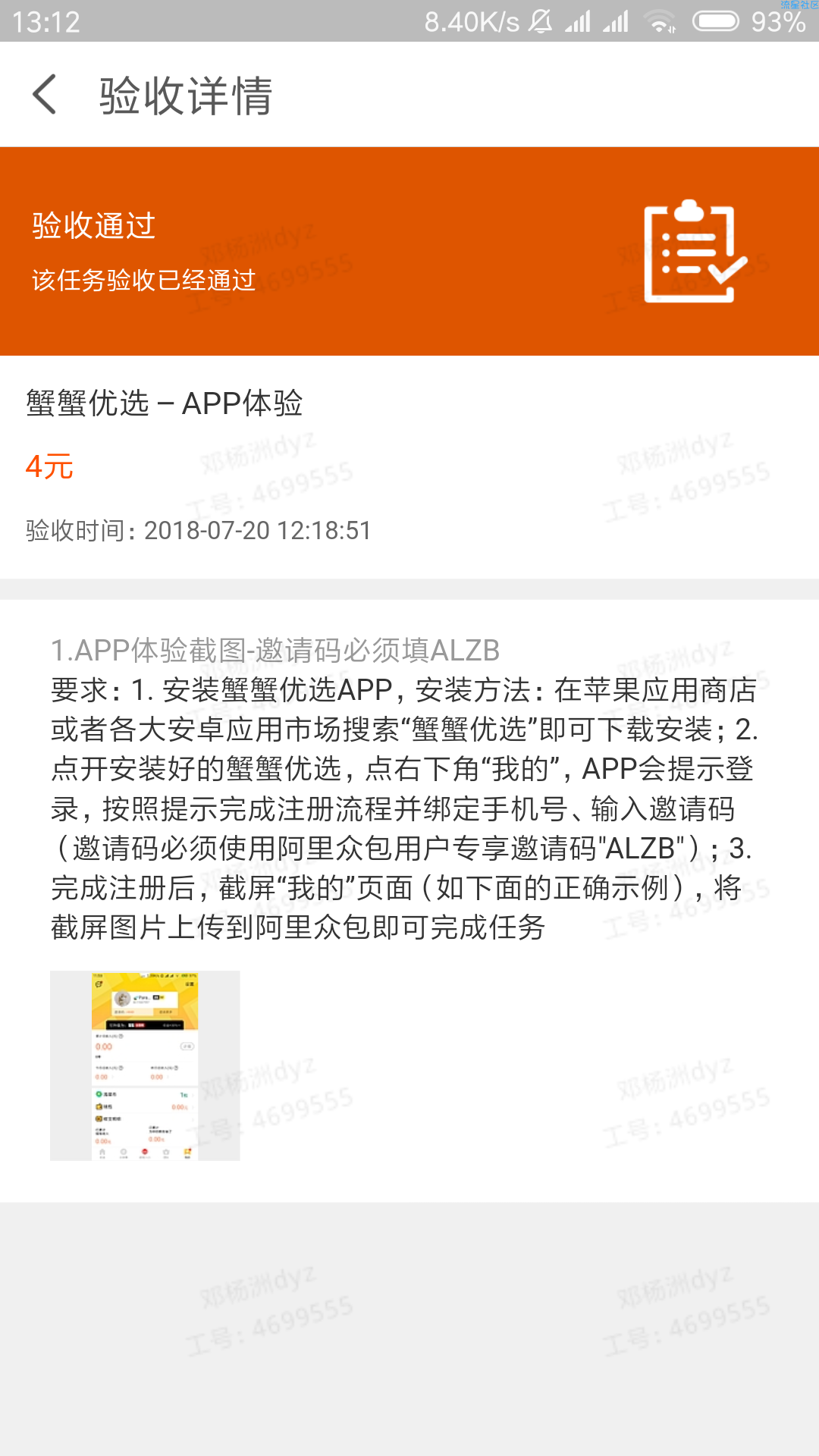This screenshot has height=1456, width=819.
Task: Tap the 93% battery percentage
Action: point(779,22)
